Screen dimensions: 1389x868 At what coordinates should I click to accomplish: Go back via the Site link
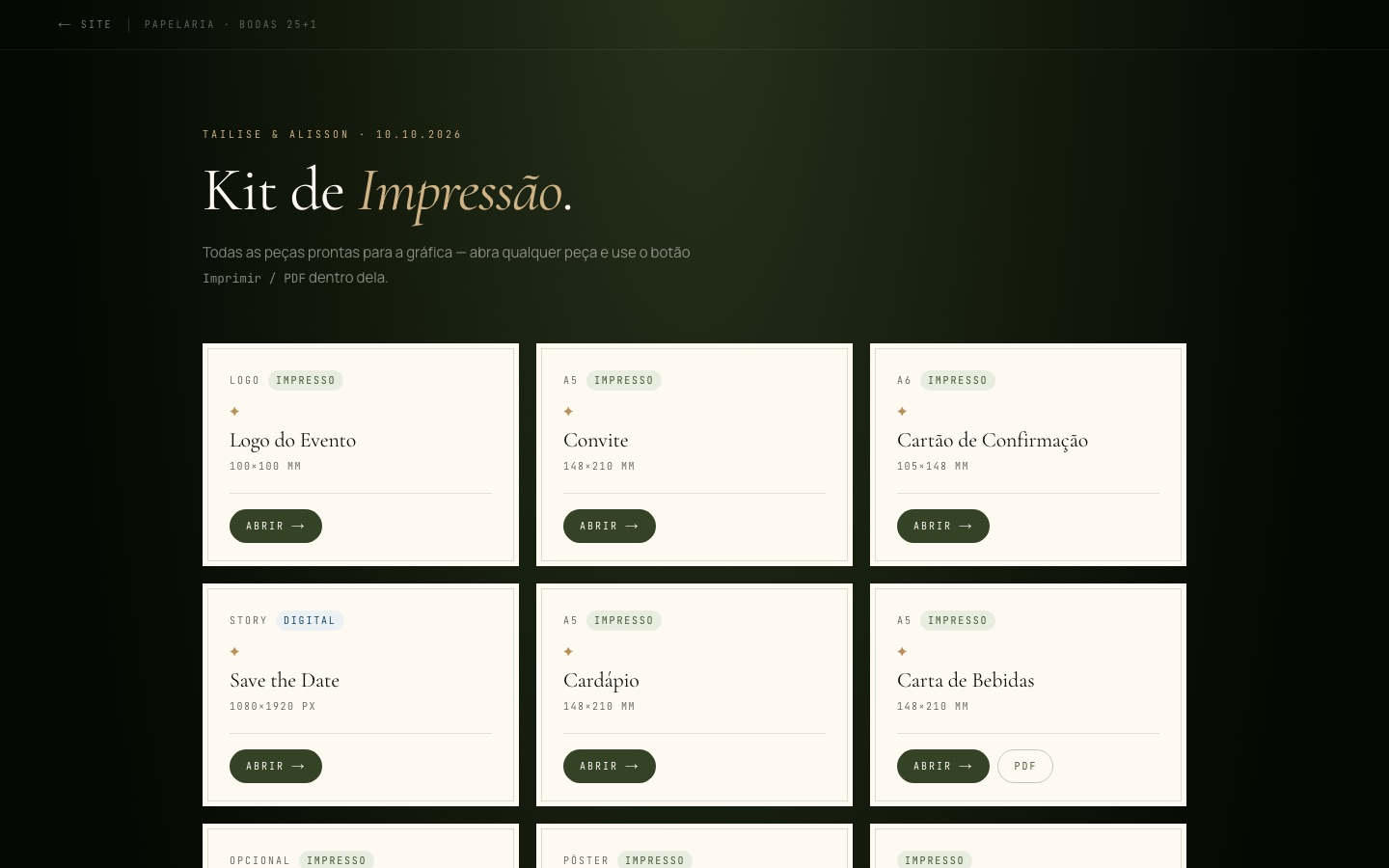pyautogui.click(x=85, y=24)
